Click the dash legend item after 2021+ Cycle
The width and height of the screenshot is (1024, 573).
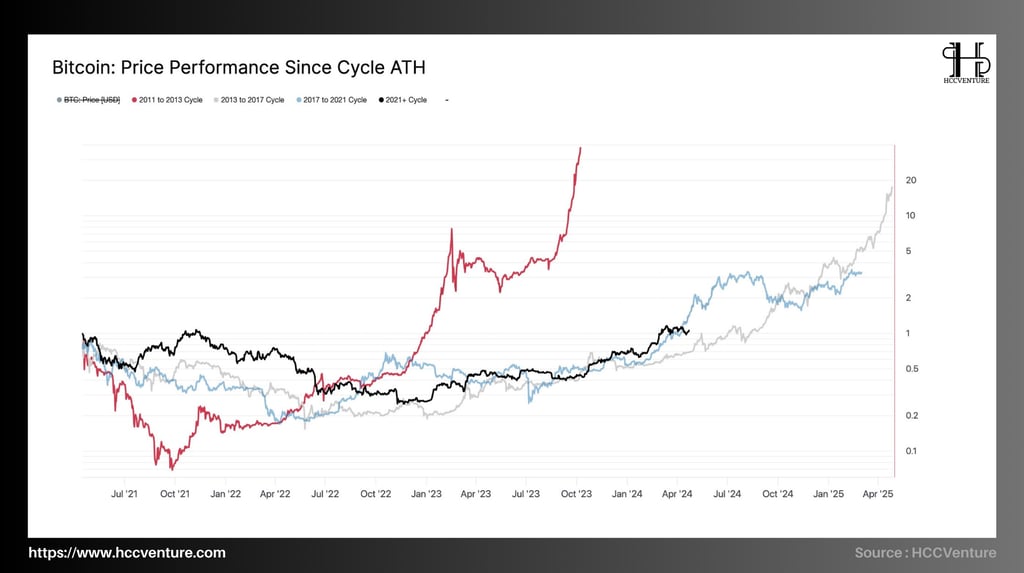tap(447, 100)
